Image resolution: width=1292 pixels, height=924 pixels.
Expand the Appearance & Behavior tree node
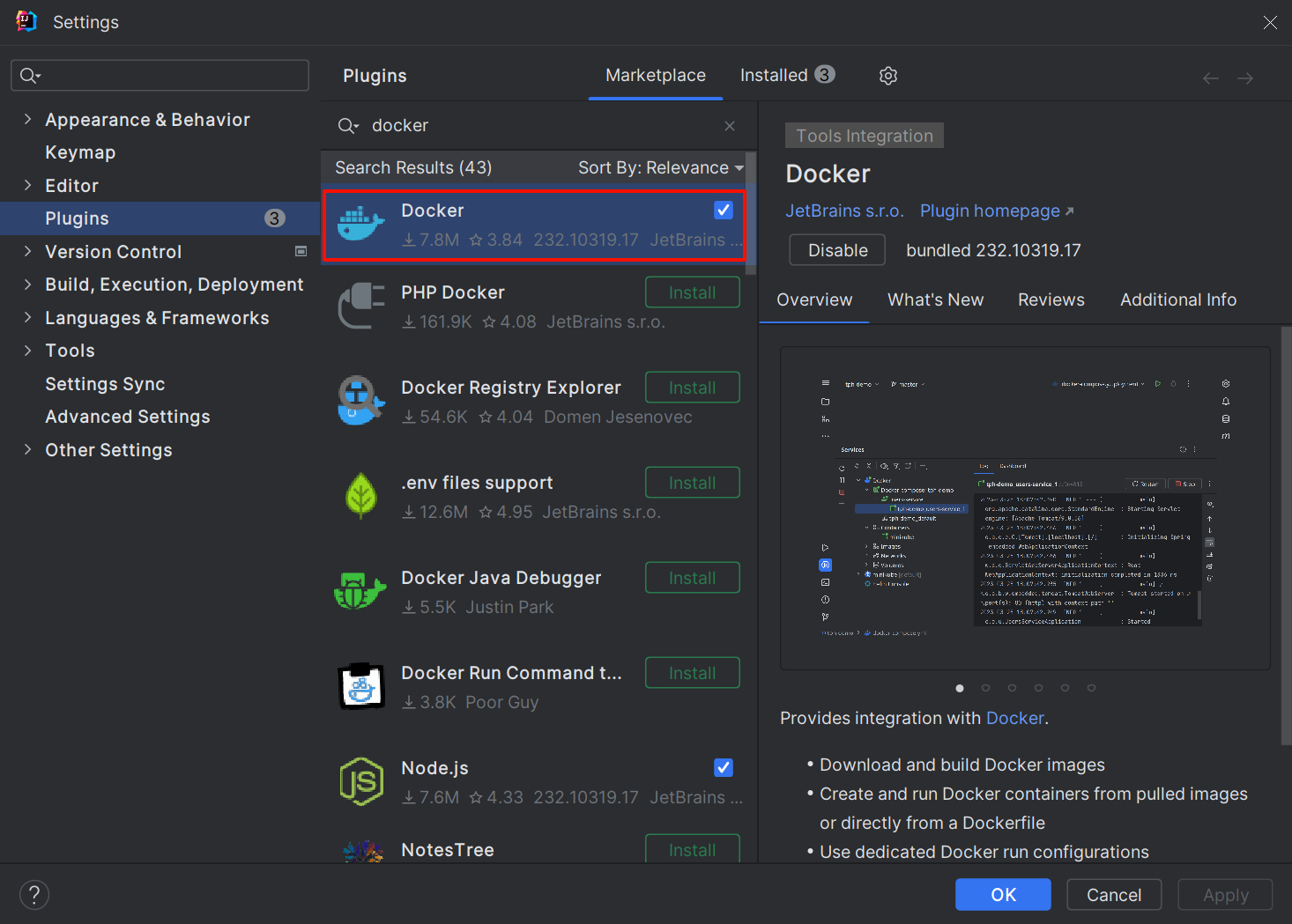pos(27,120)
